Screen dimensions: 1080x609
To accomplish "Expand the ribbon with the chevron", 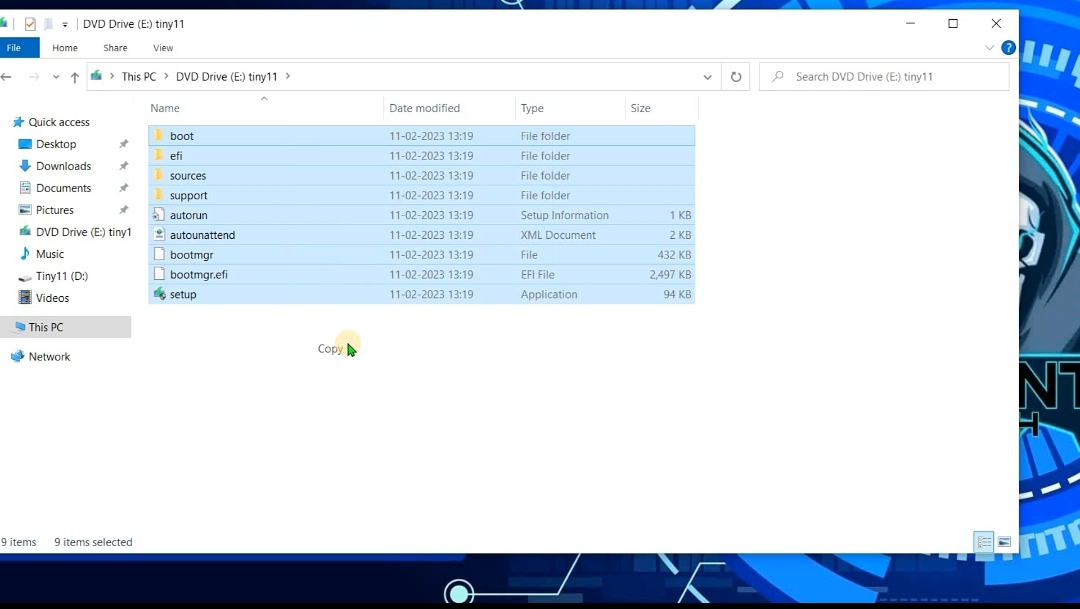I will (989, 48).
